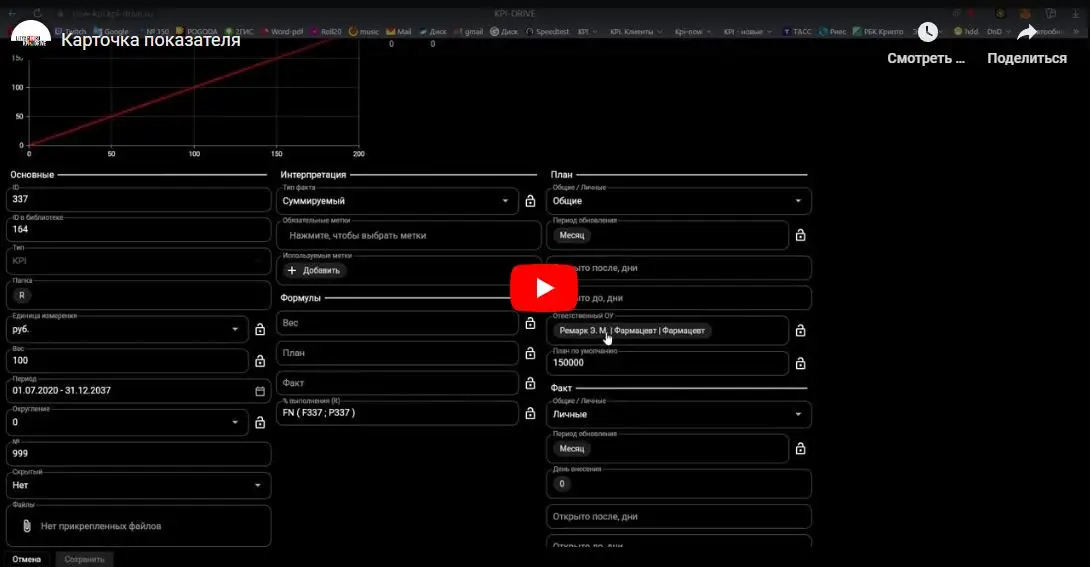Click План по умолчанию field 150000
Viewport: 1090px width, 567px height.
[668, 363]
